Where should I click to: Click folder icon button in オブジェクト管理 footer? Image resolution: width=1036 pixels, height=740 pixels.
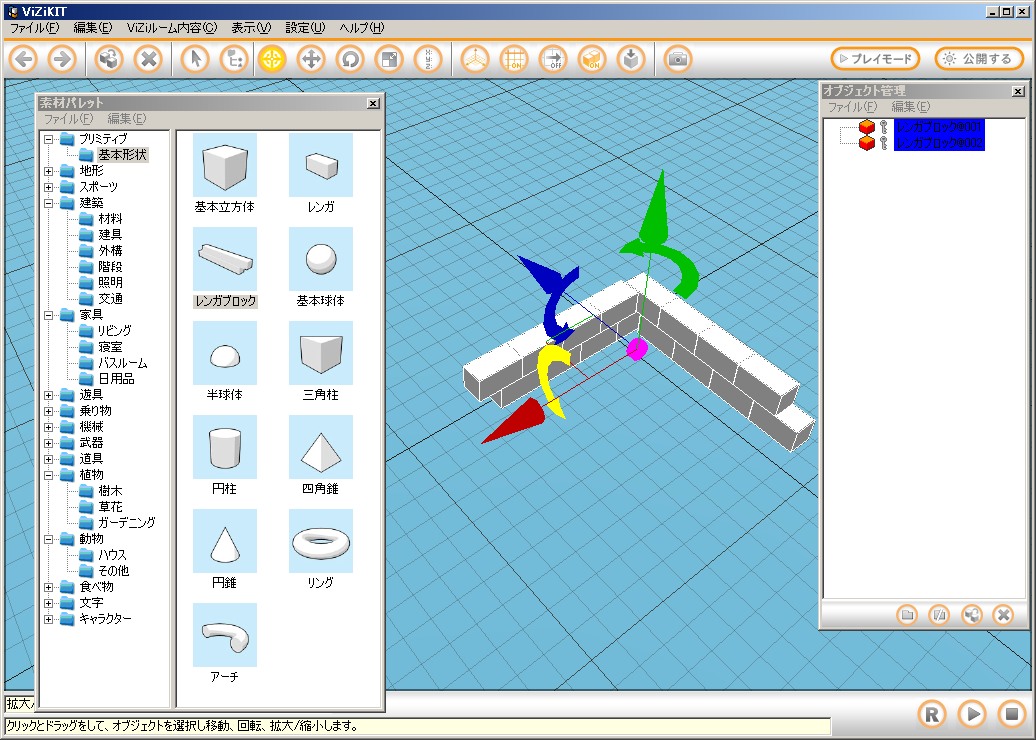907,615
